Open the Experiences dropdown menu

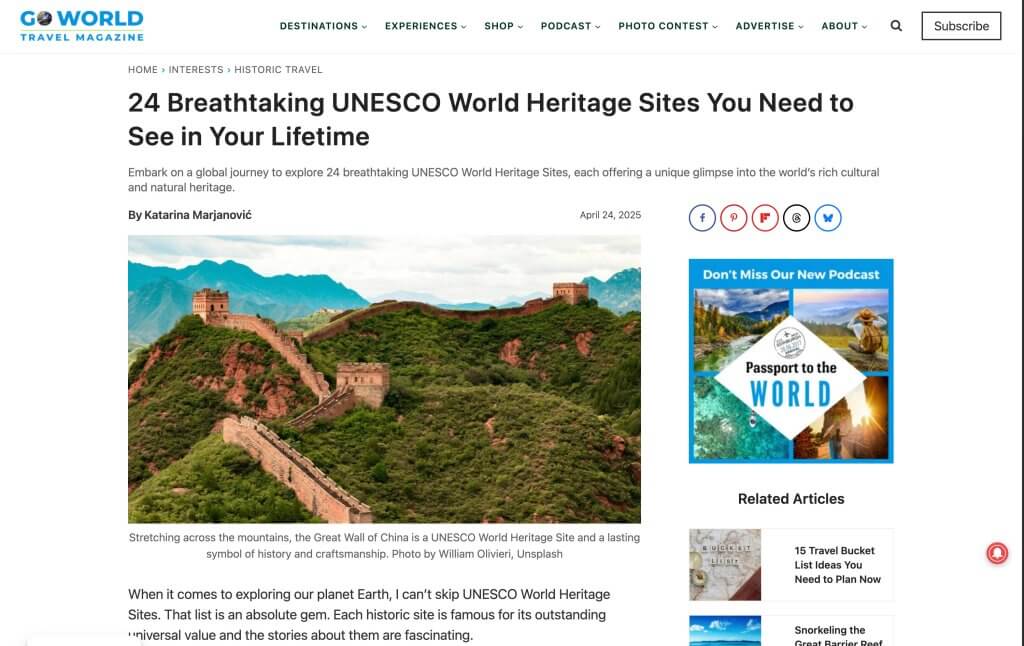[x=424, y=26]
